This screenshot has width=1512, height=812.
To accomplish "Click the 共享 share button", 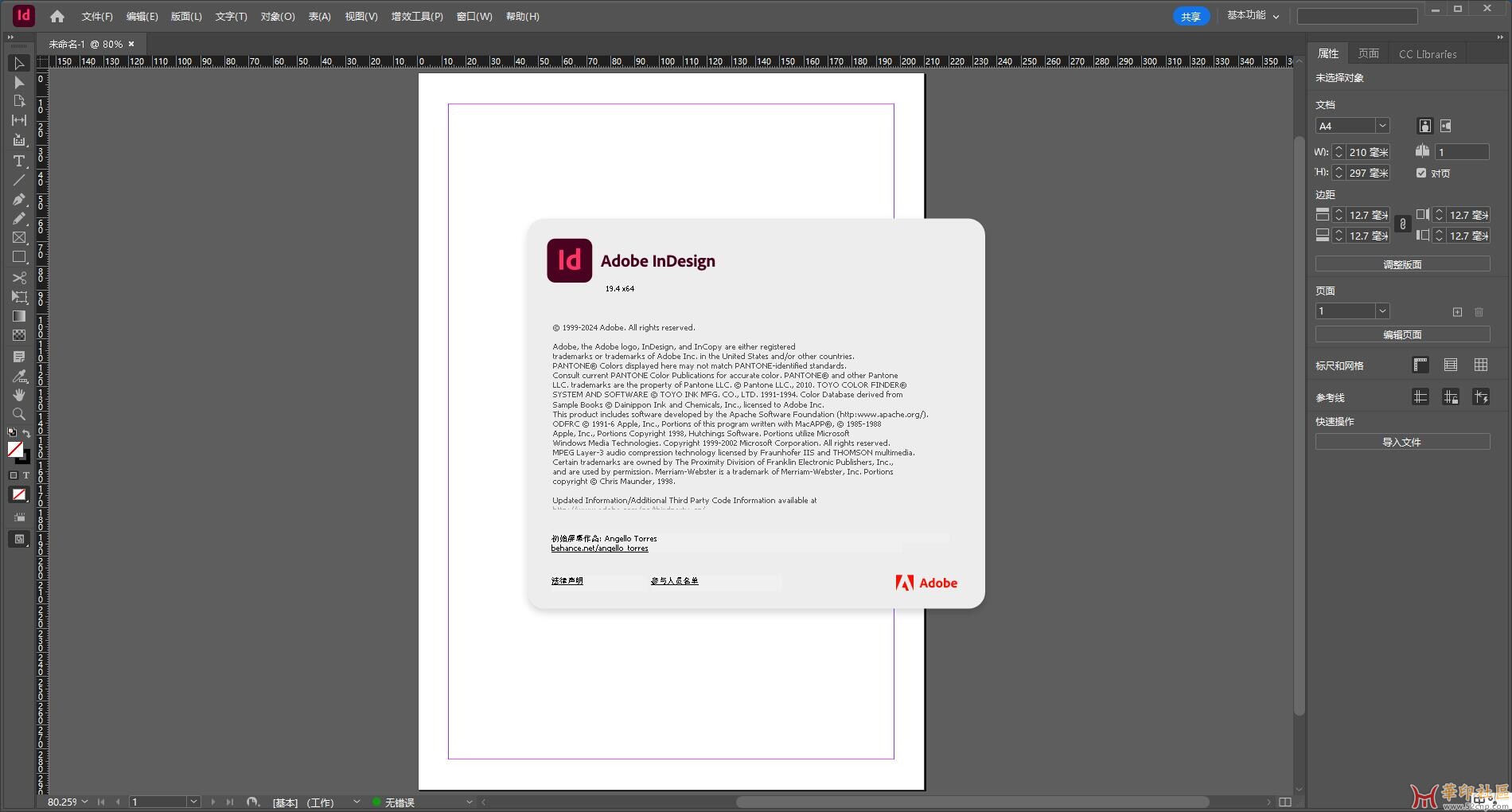I will point(1191,16).
